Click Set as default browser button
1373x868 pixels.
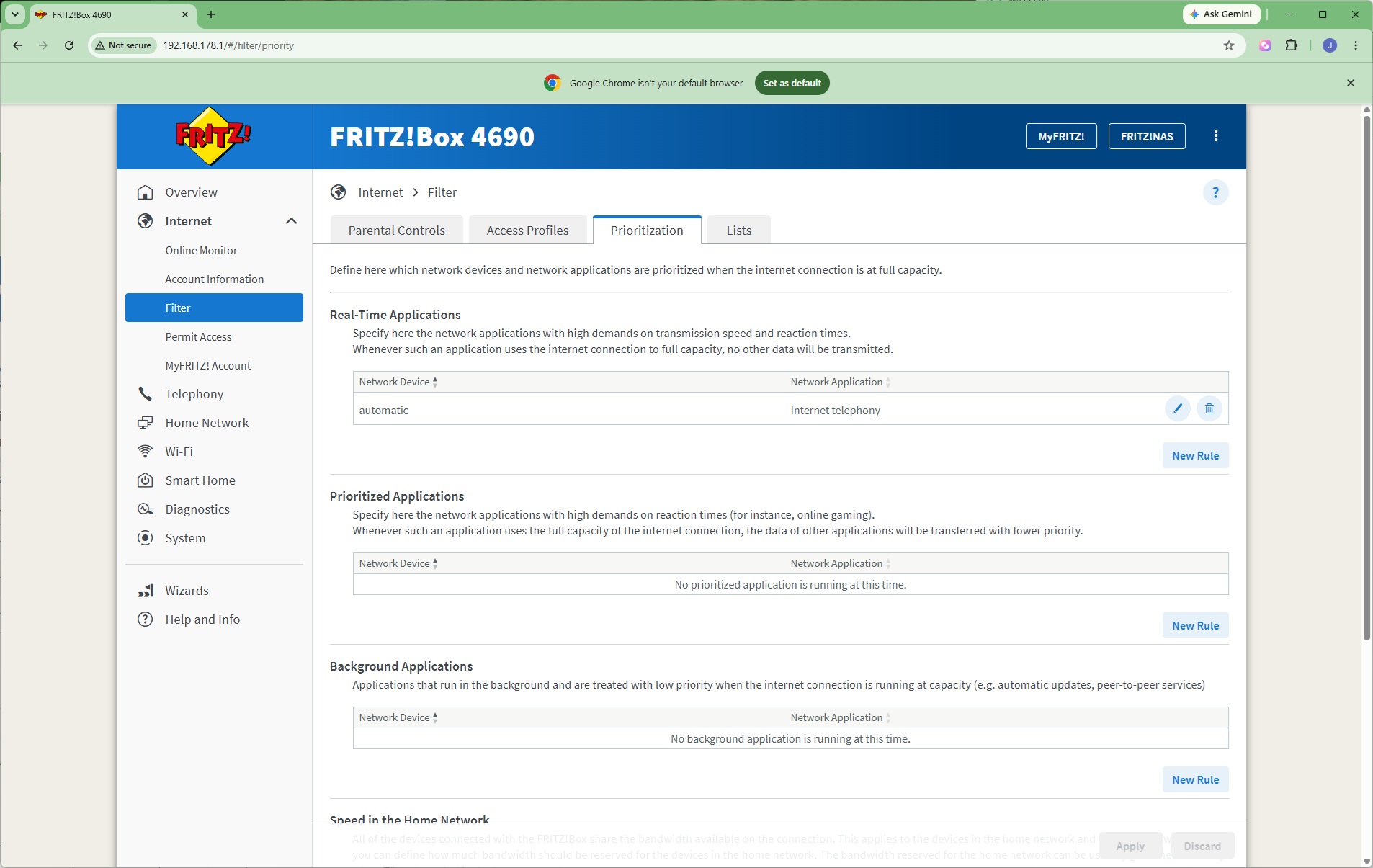pos(792,83)
